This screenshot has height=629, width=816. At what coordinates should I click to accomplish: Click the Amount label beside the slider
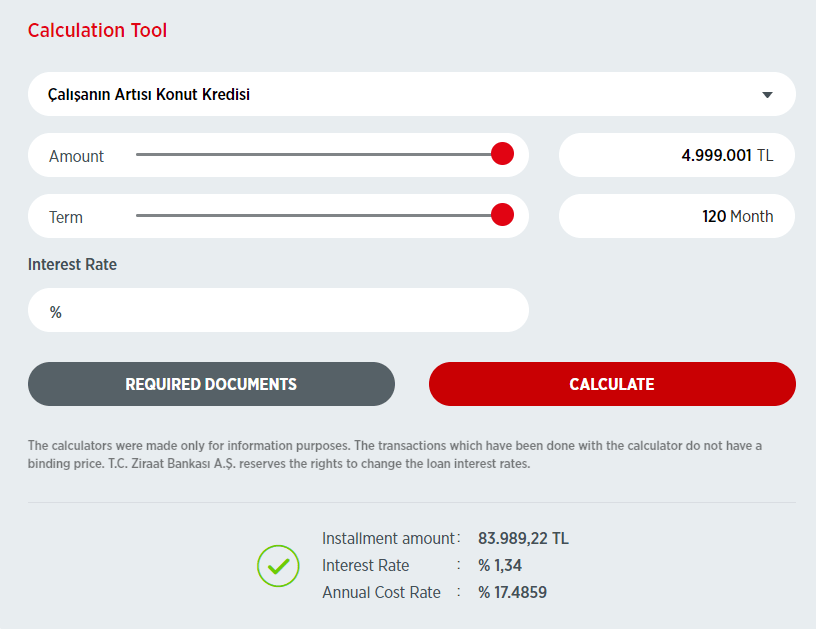76,156
